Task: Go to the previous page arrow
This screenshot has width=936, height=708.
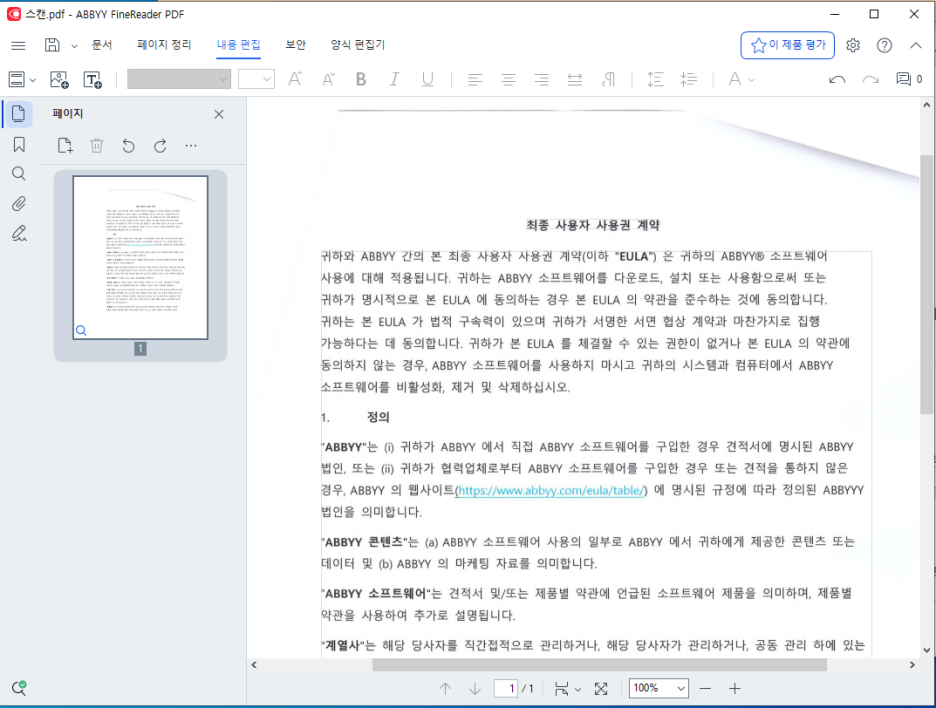Action: pyautogui.click(x=445, y=689)
